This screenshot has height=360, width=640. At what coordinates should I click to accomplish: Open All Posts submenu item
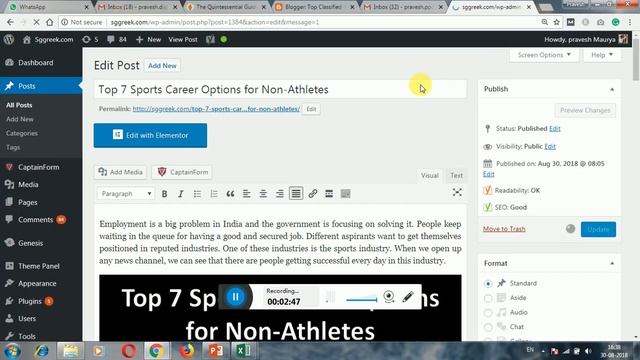pyautogui.click(x=19, y=105)
